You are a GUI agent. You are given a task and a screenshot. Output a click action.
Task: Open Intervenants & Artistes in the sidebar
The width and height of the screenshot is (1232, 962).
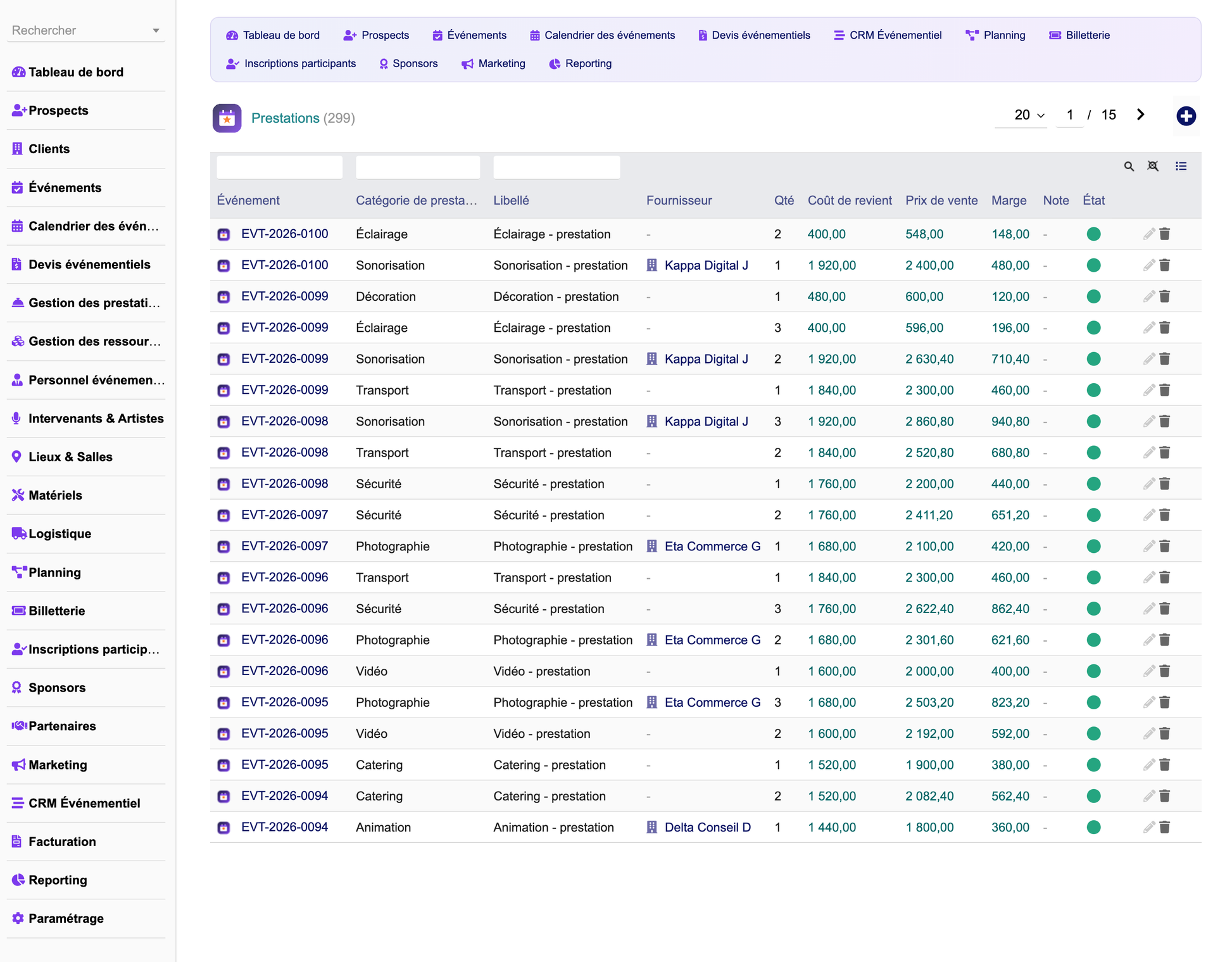[86, 419]
